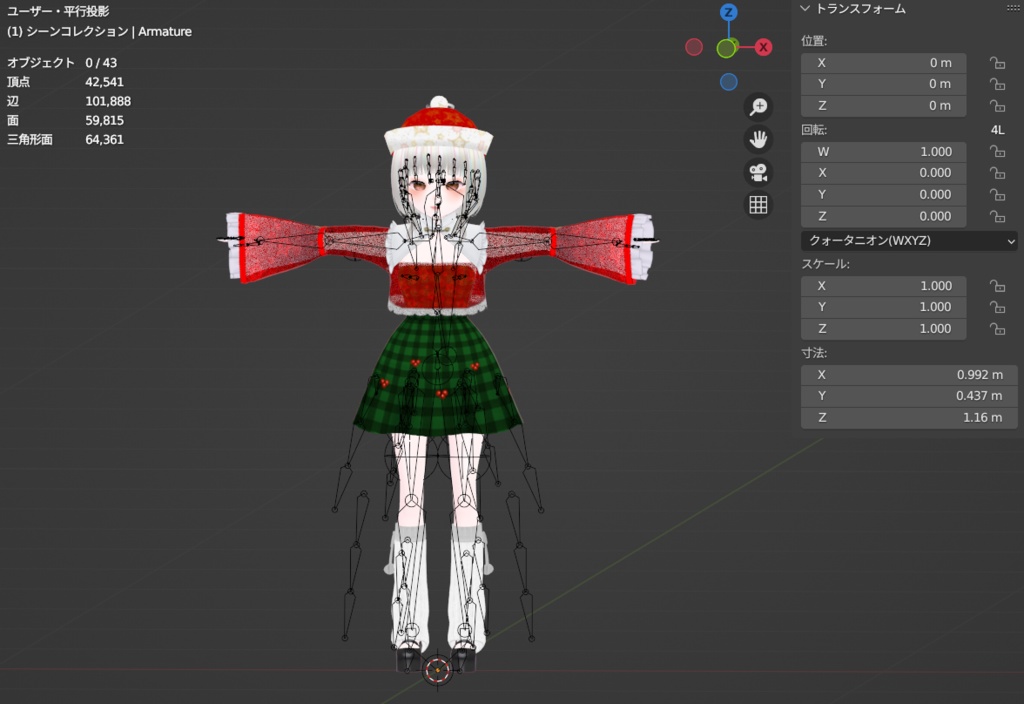
Task: Toggle the lock on rotation W
Action: (x=997, y=151)
